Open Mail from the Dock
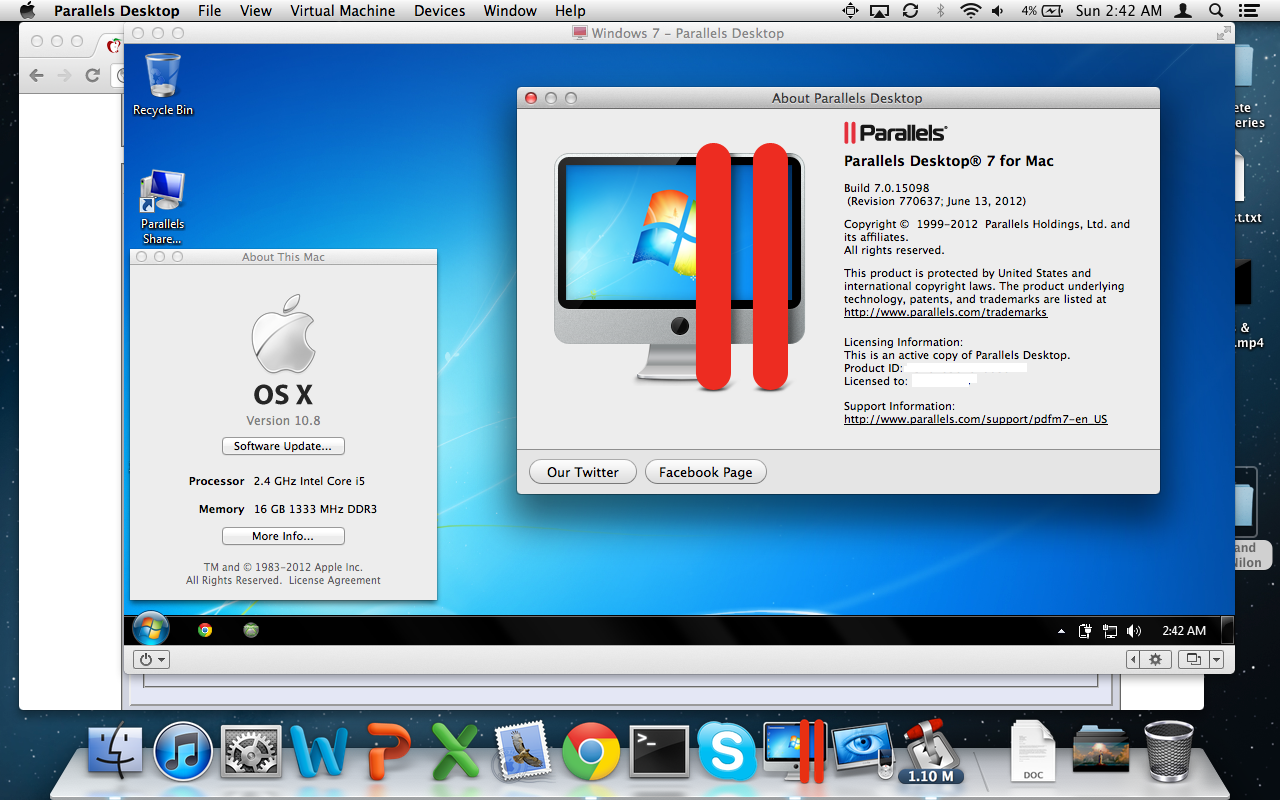The image size is (1280, 800). (522, 751)
